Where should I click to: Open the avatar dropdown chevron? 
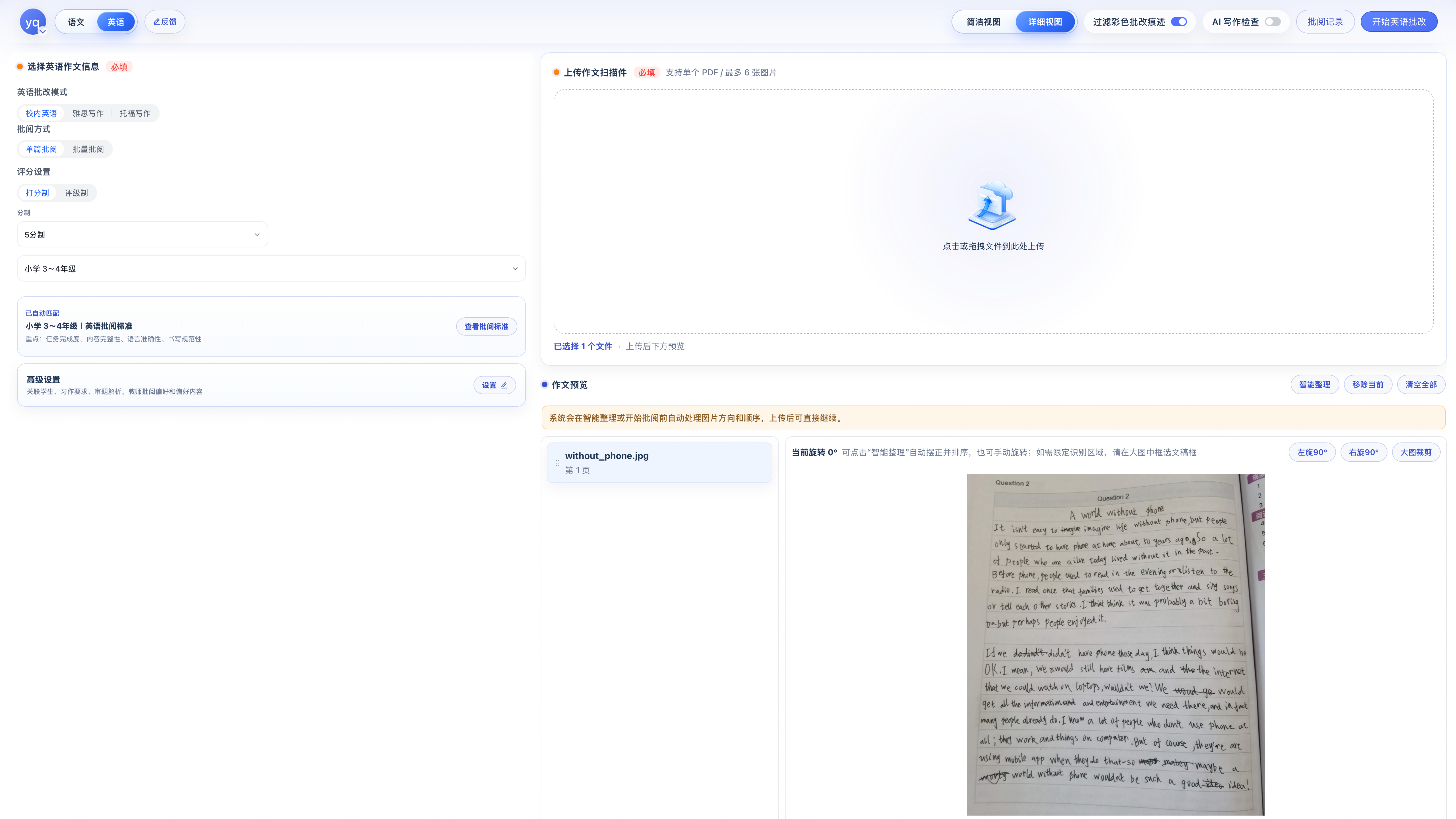click(42, 32)
